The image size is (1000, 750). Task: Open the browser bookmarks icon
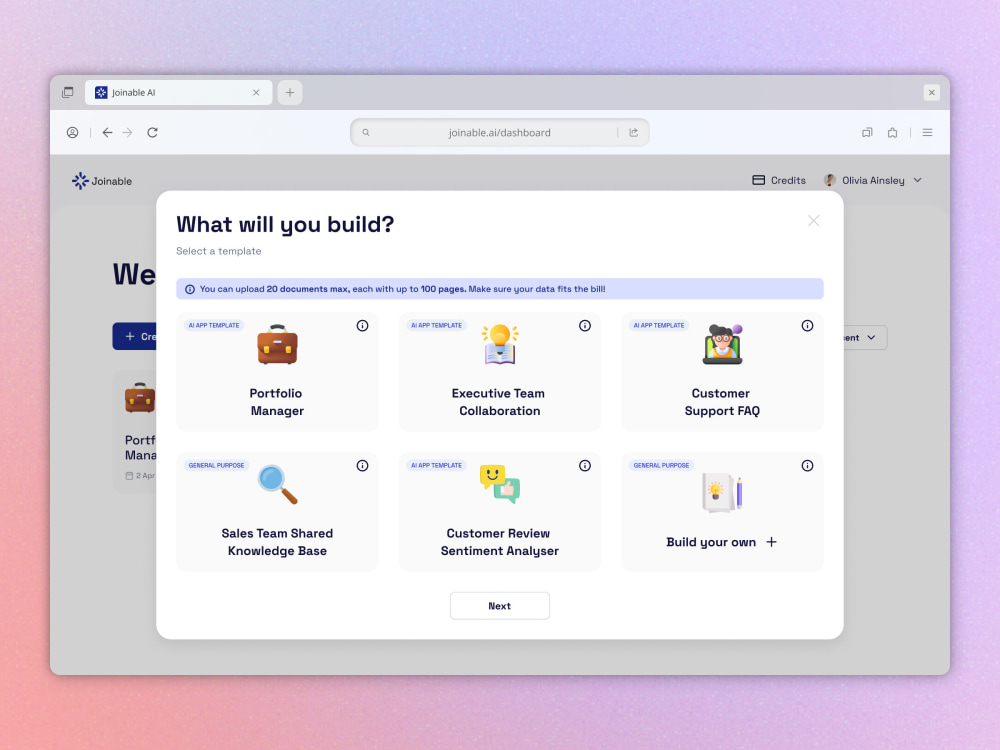867,133
